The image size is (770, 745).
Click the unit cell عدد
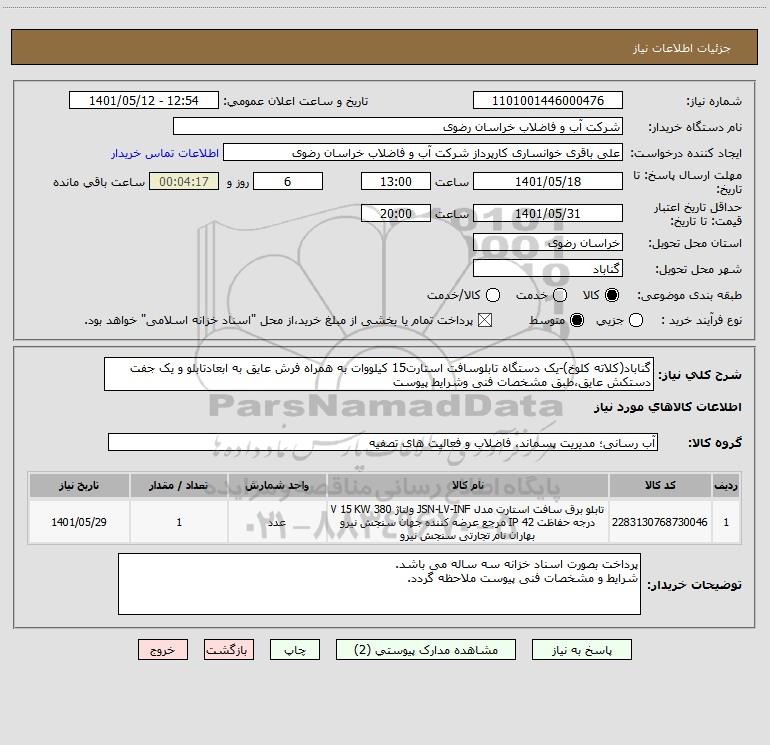pyautogui.click(x=277, y=522)
